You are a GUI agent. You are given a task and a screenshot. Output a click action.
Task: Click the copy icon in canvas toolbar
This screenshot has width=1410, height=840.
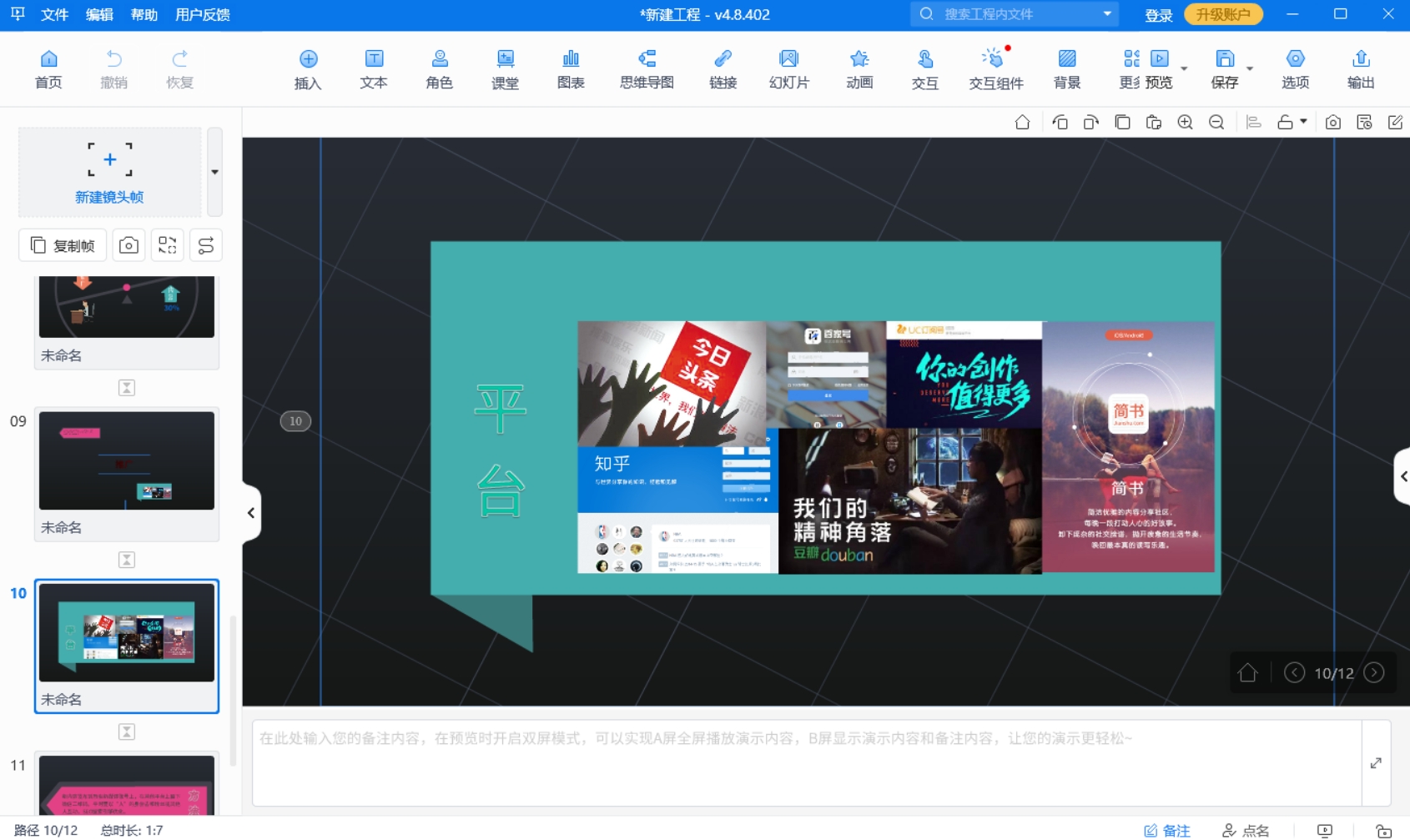pos(1122,123)
